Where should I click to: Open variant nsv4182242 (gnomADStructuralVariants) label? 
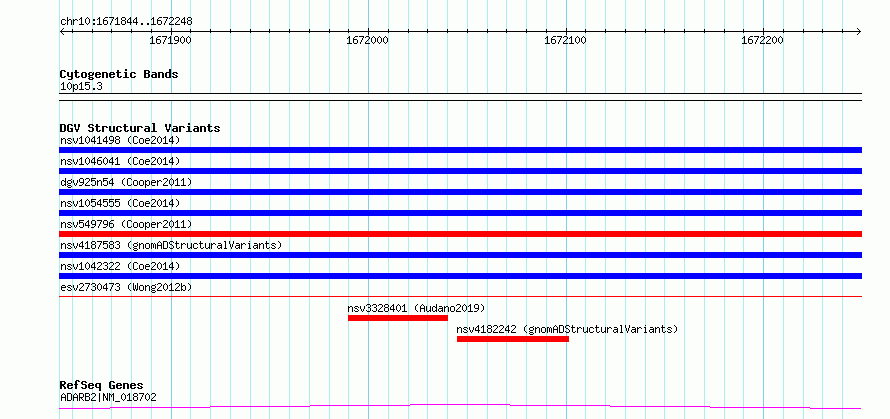[567, 329]
